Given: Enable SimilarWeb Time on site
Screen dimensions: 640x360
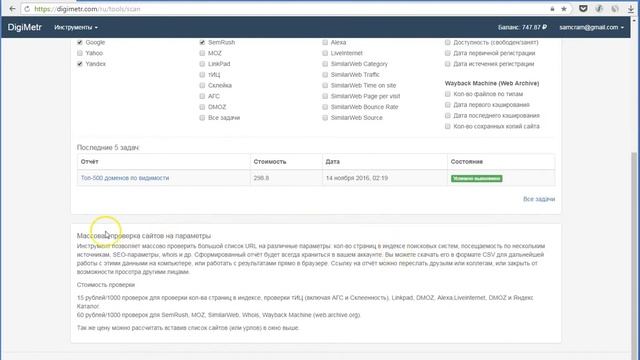Looking at the screenshot, I should 325,85.
